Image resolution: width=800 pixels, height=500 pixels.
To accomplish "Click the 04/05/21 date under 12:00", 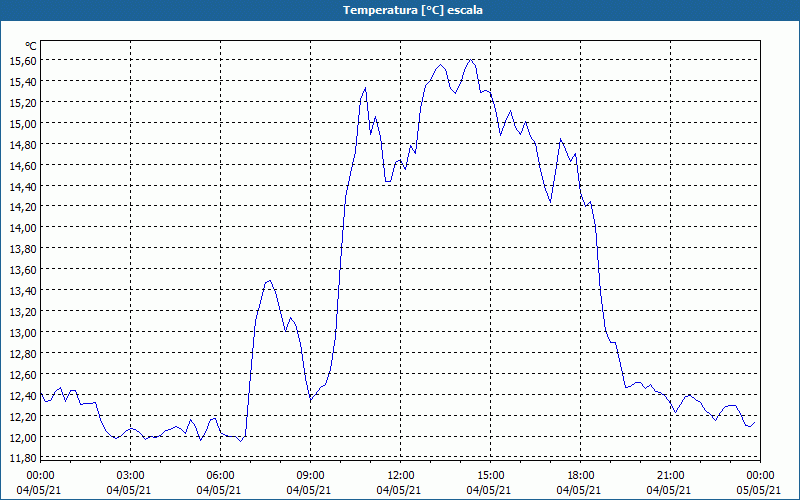I will tap(399, 490).
